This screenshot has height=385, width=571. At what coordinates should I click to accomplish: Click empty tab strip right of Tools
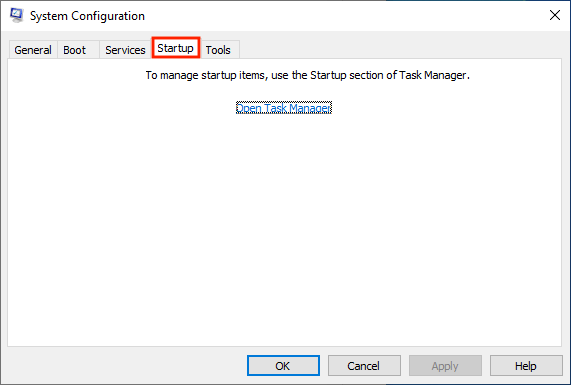[401, 49]
